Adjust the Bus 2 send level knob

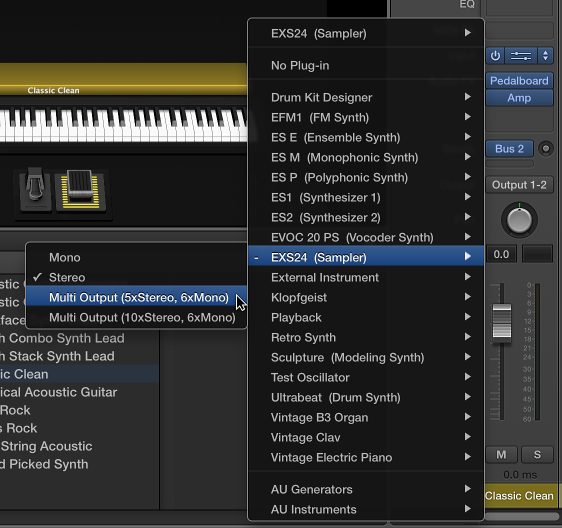[x=546, y=149]
